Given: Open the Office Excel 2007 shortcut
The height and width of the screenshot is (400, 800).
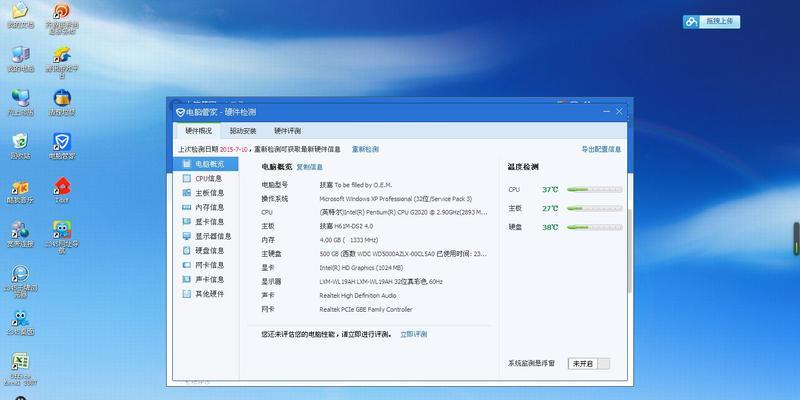Looking at the screenshot, I should [20, 368].
